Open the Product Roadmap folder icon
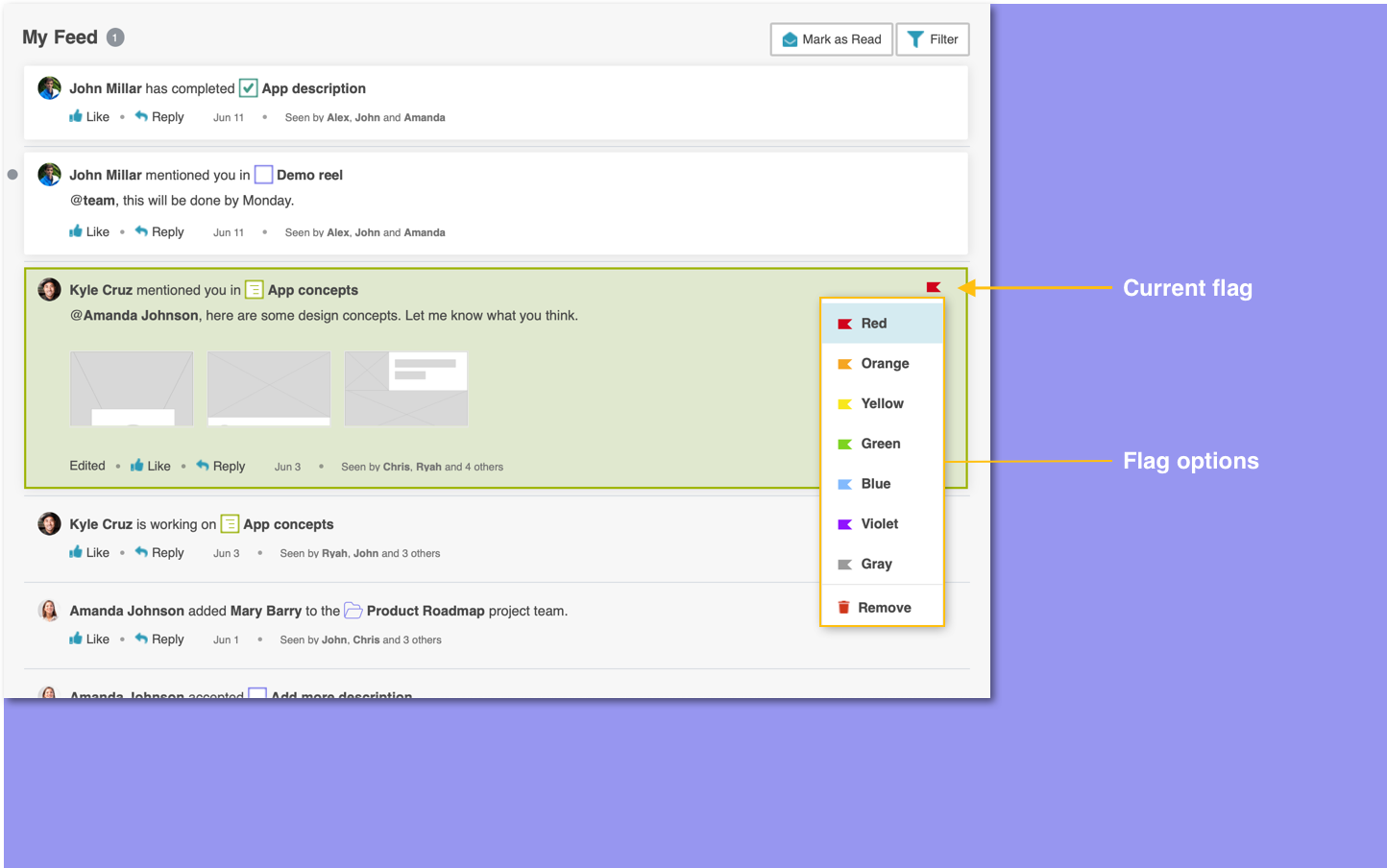Viewport: 1387px width, 868px height. (x=353, y=611)
